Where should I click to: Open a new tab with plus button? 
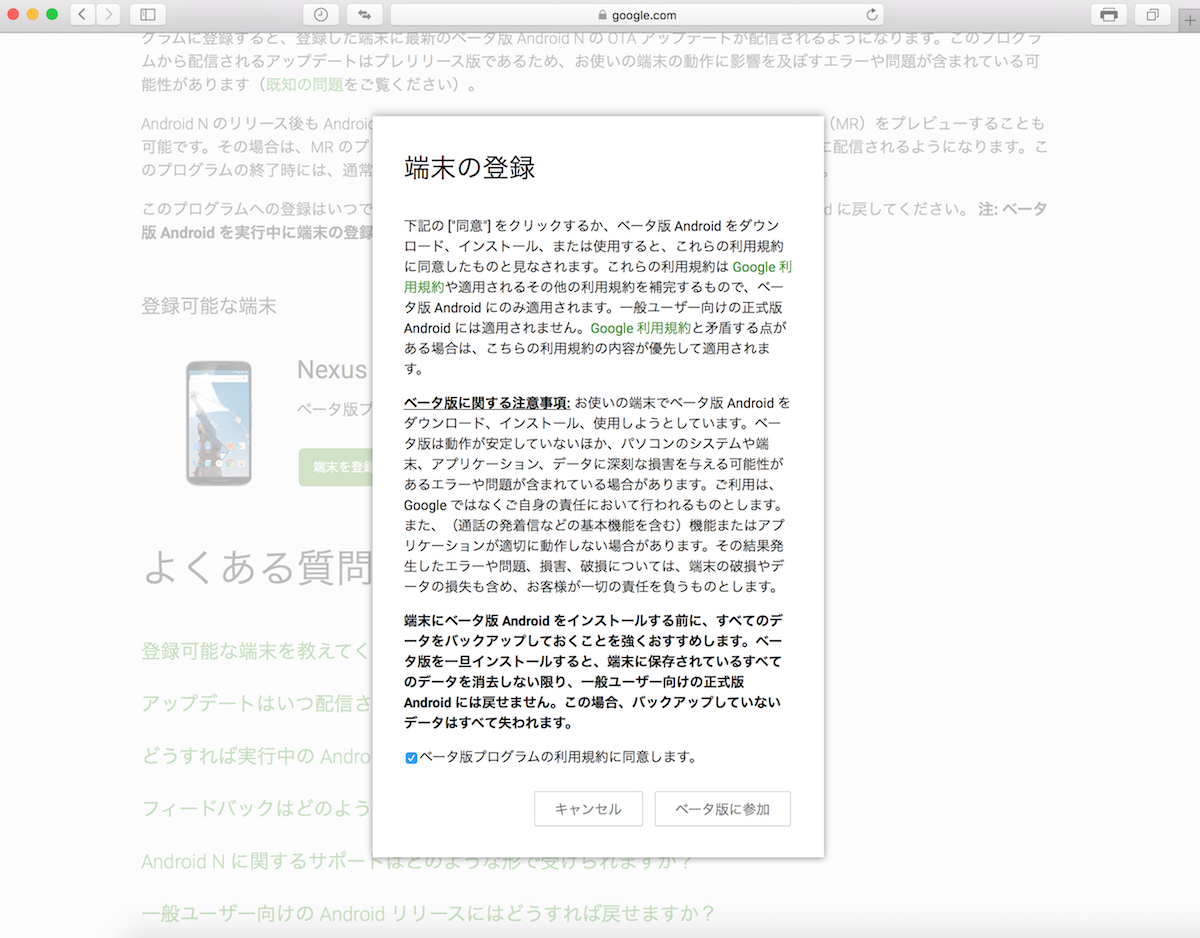1189,22
